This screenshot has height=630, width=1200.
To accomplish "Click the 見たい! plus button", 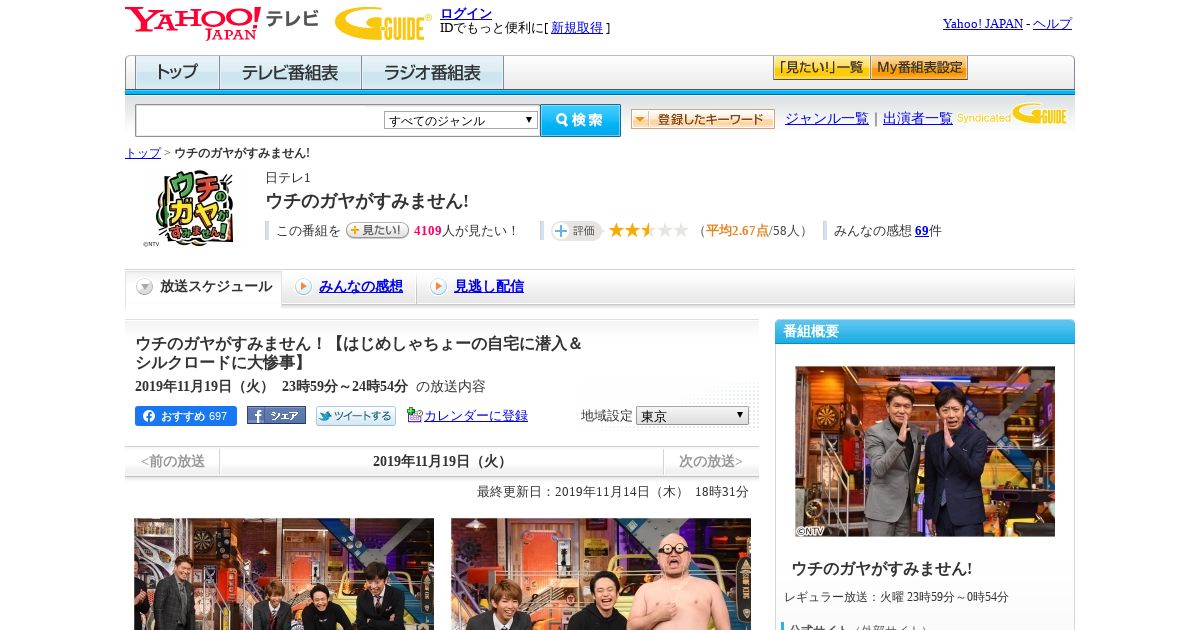I will pyautogui.click(x=377, y=230).
